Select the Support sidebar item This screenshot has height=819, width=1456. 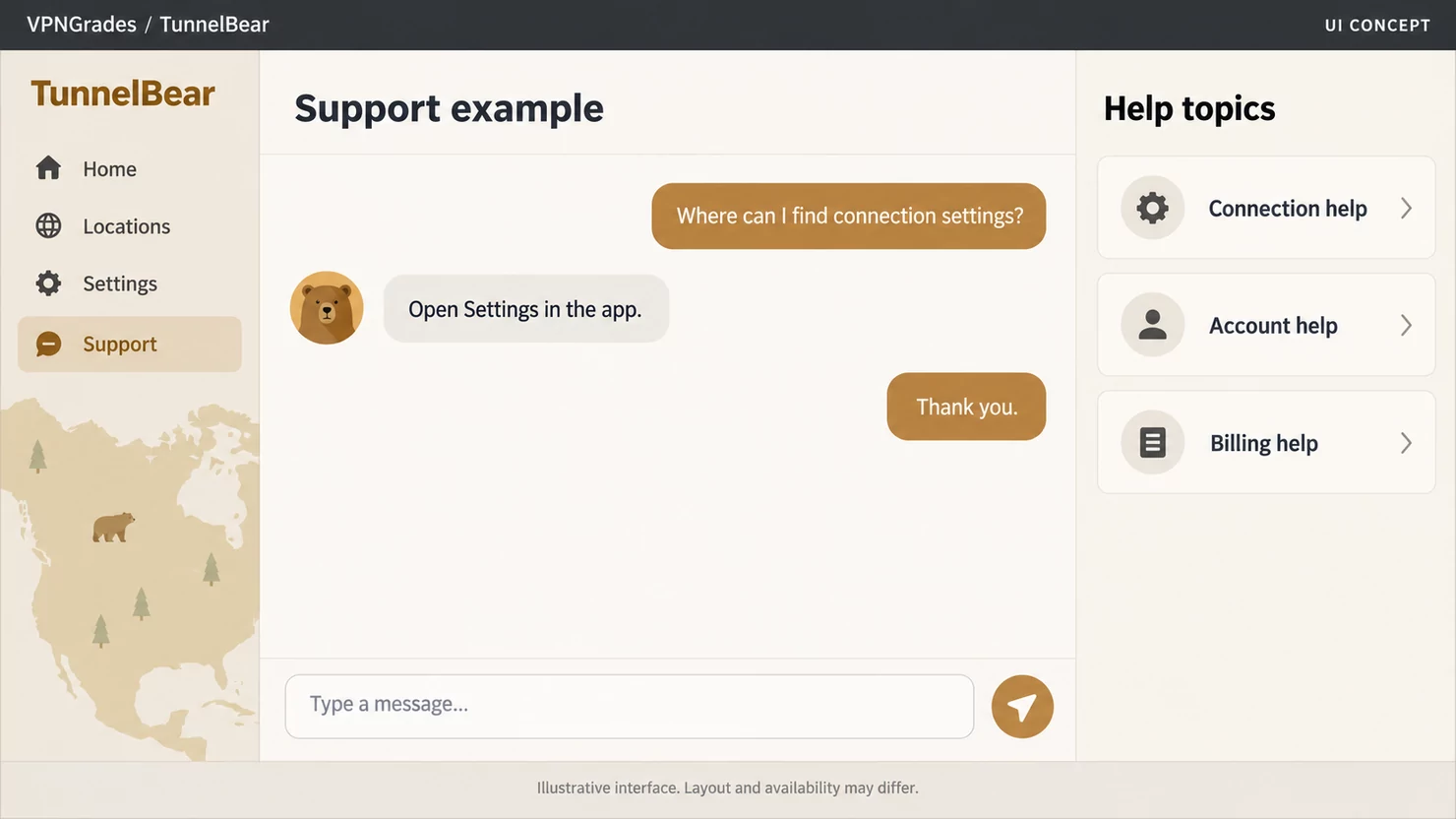pyautogui.click(x=129, y=344)
